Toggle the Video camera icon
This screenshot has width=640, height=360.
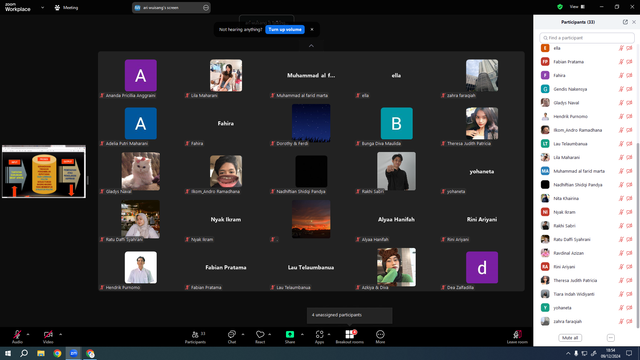pyautogui.click(x=48, y=334)
